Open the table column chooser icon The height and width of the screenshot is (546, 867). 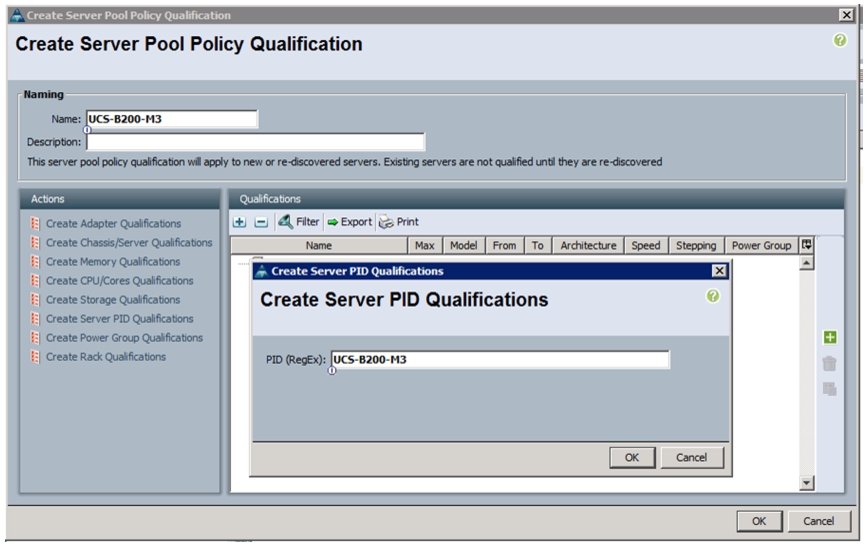807,245
